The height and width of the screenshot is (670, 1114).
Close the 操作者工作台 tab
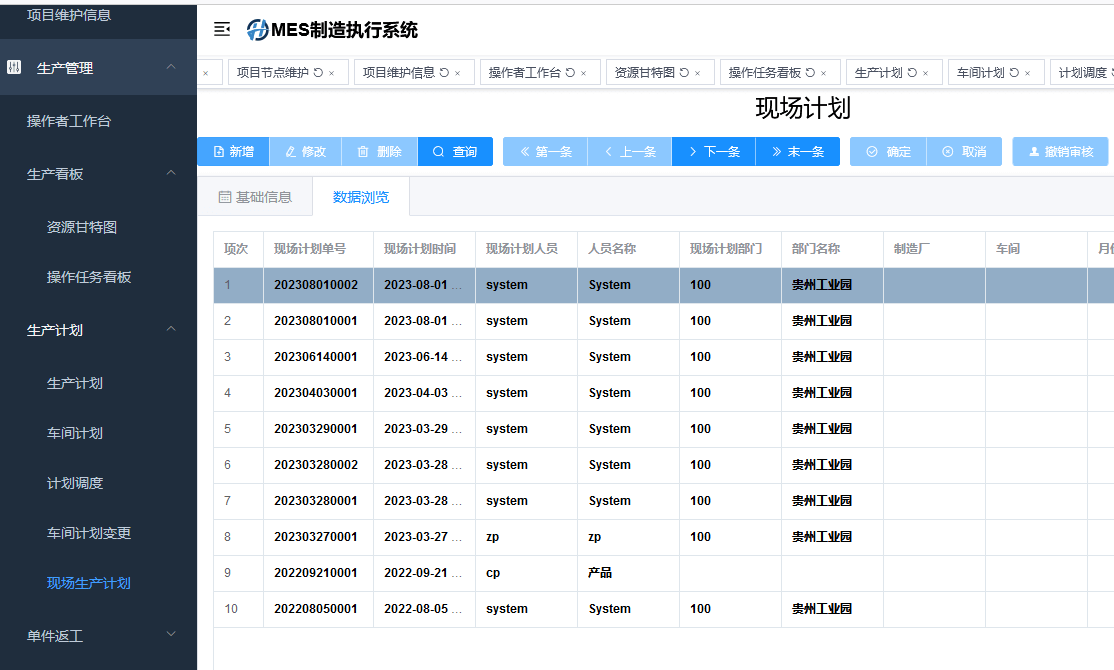(583, 73)
